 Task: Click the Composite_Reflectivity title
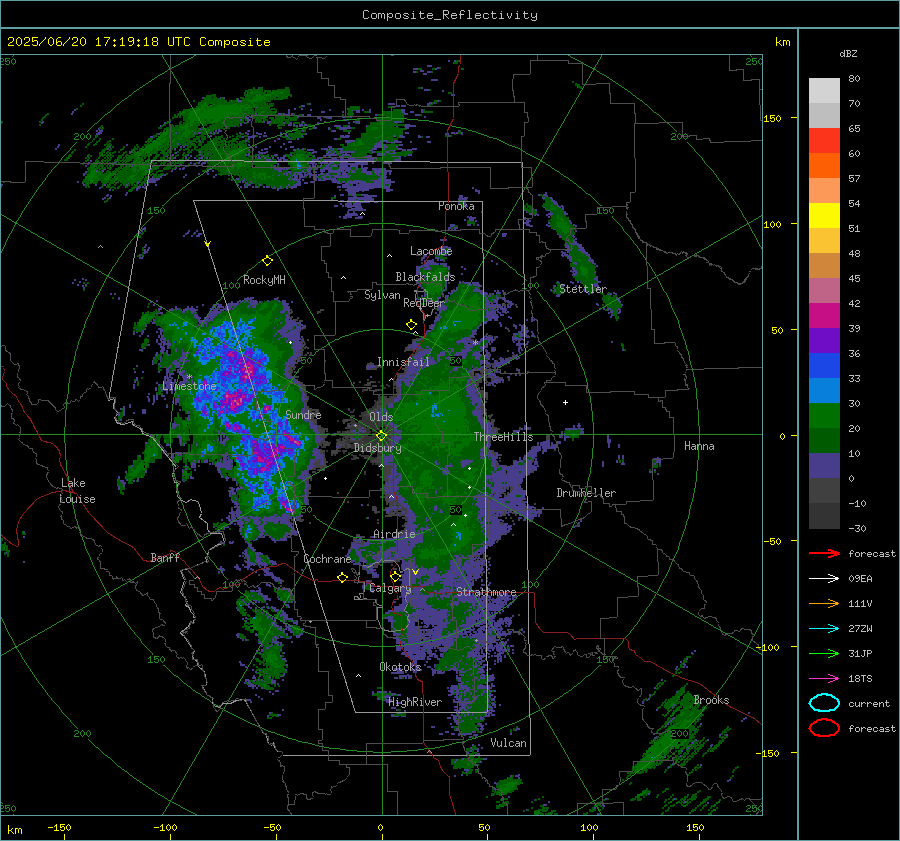pyautogui.click(x=449, y=15)
